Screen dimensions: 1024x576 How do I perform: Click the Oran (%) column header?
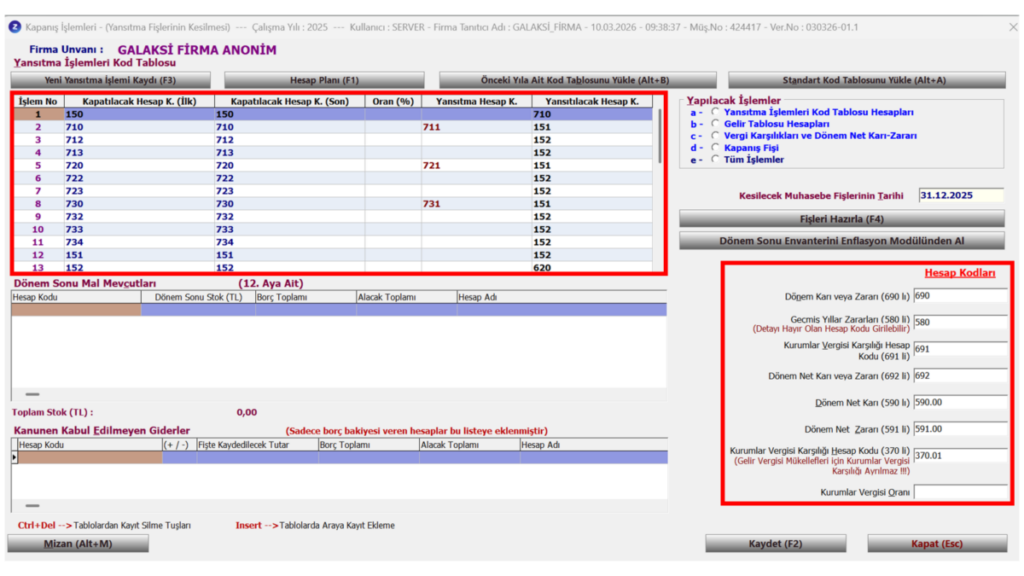(x=393, y=101)
